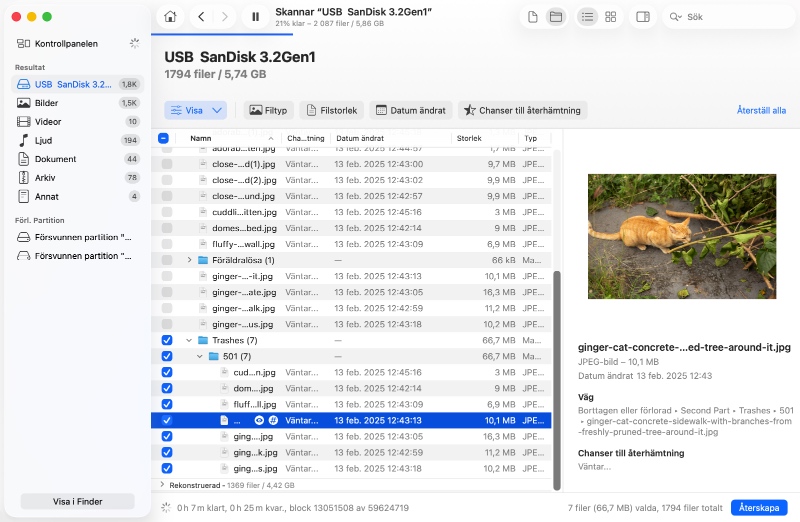Open the Dokument category in sidebar

[55, 159]
